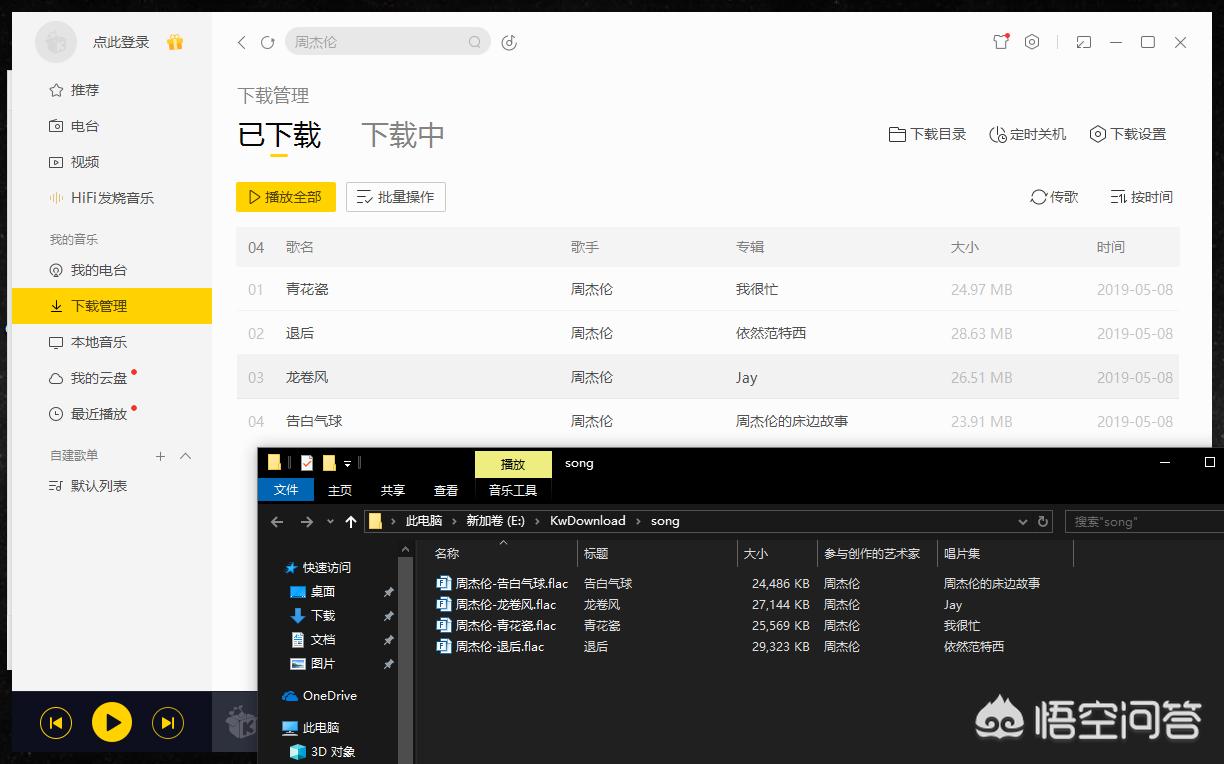Add a new playlist with plus icon
The height and width of the screenshot is (764, 1224).
pos(160,456)
